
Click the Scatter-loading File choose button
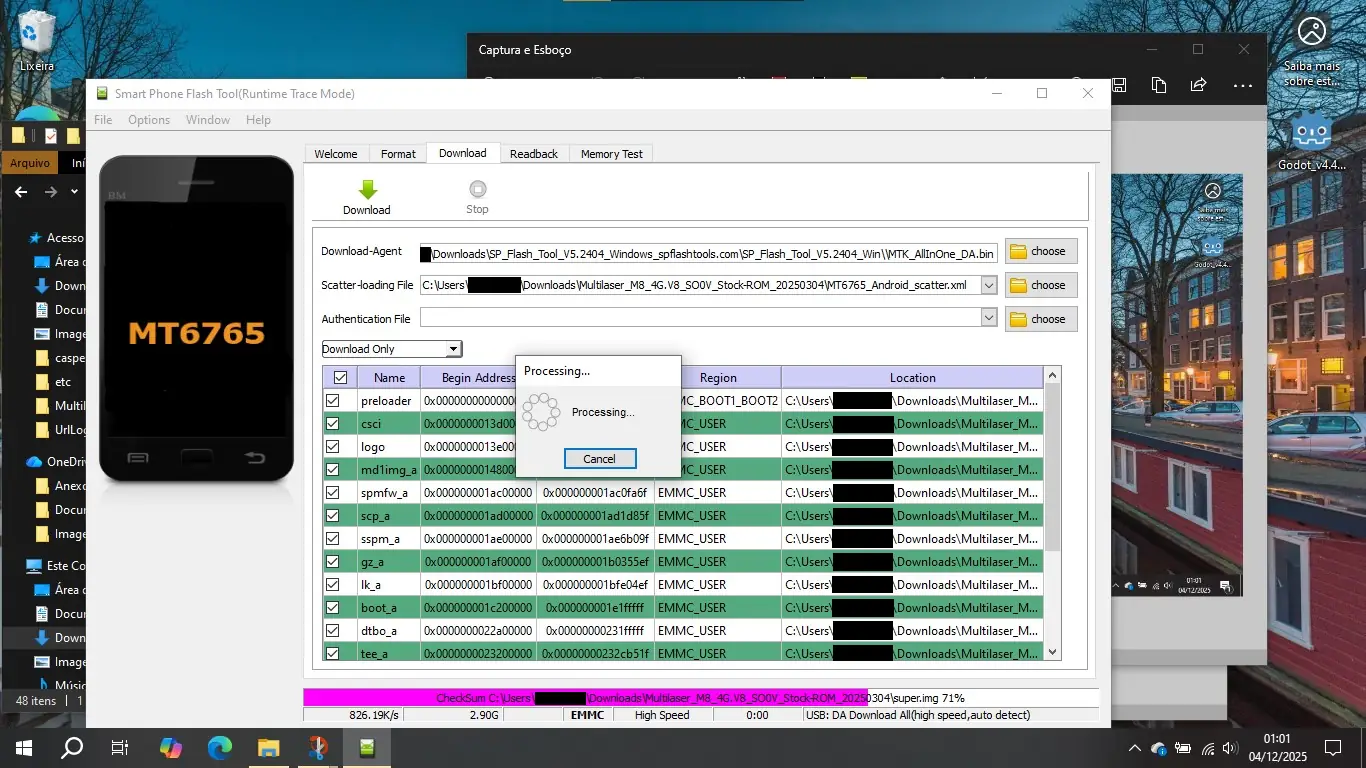(1040, 285)
